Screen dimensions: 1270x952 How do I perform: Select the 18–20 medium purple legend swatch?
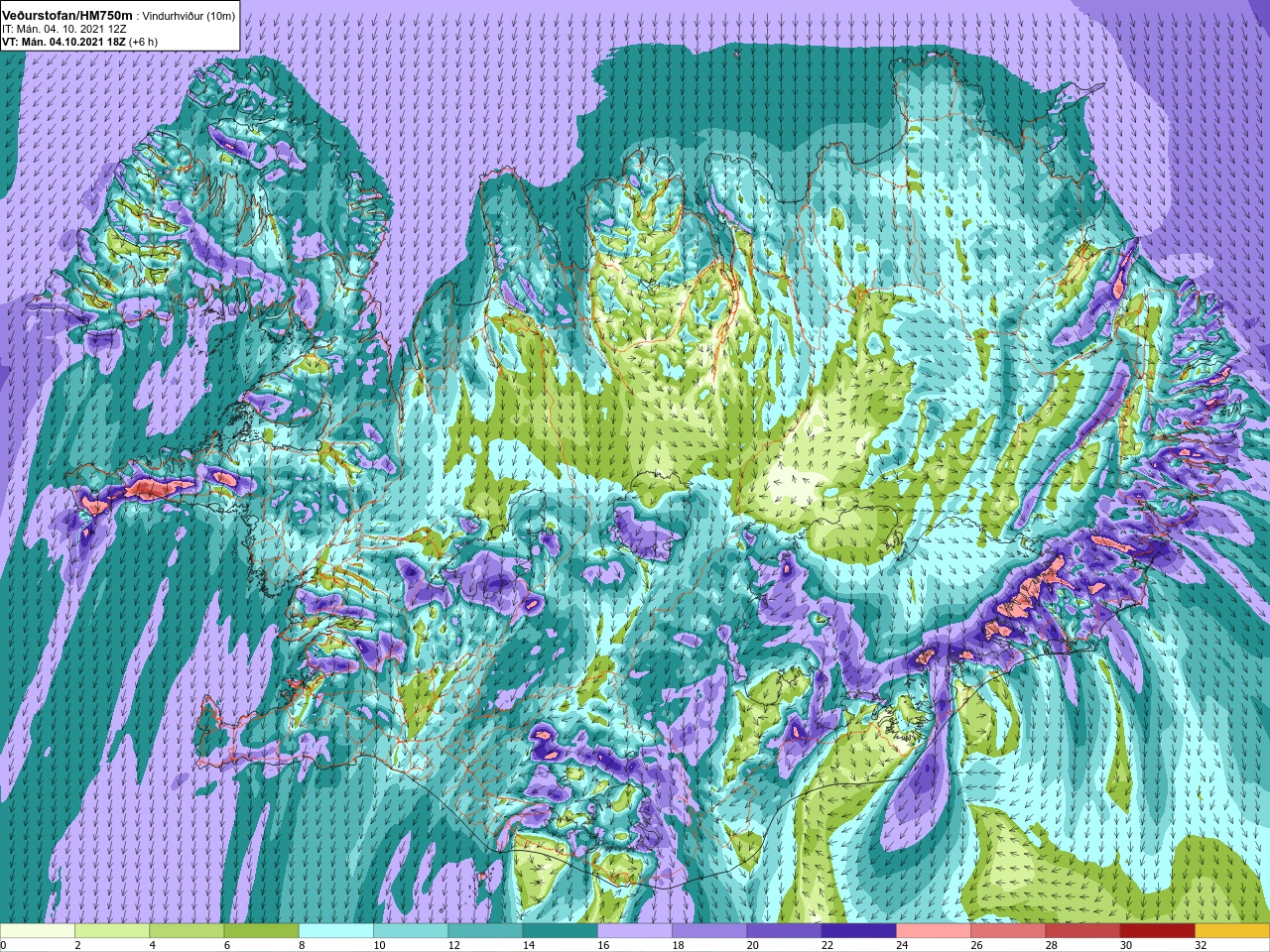click(x=709, y=931)
